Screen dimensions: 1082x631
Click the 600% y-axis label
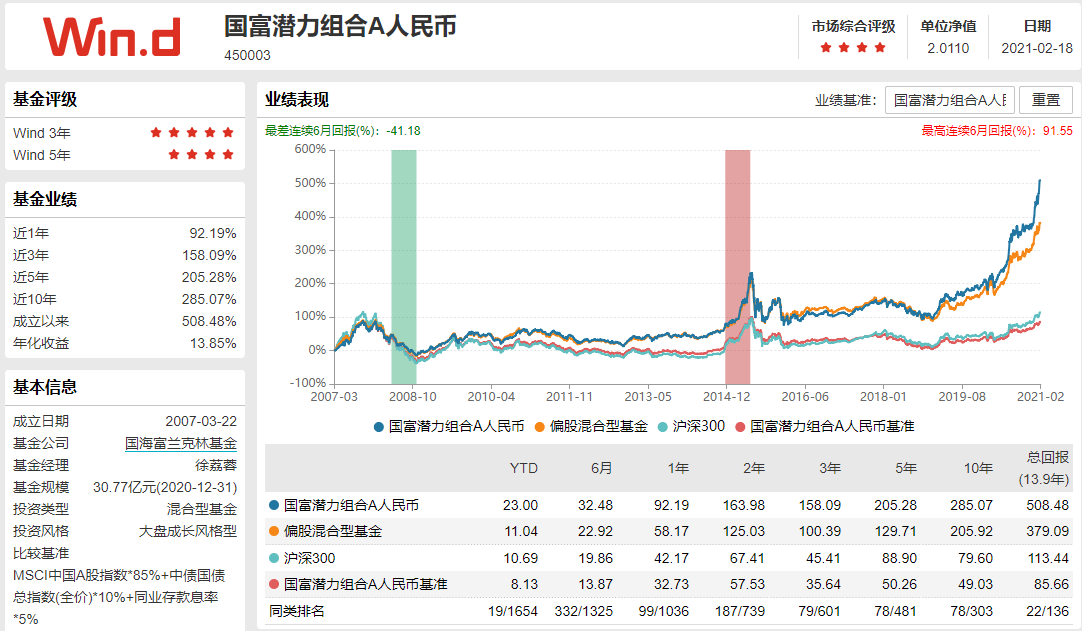[310, 149]
